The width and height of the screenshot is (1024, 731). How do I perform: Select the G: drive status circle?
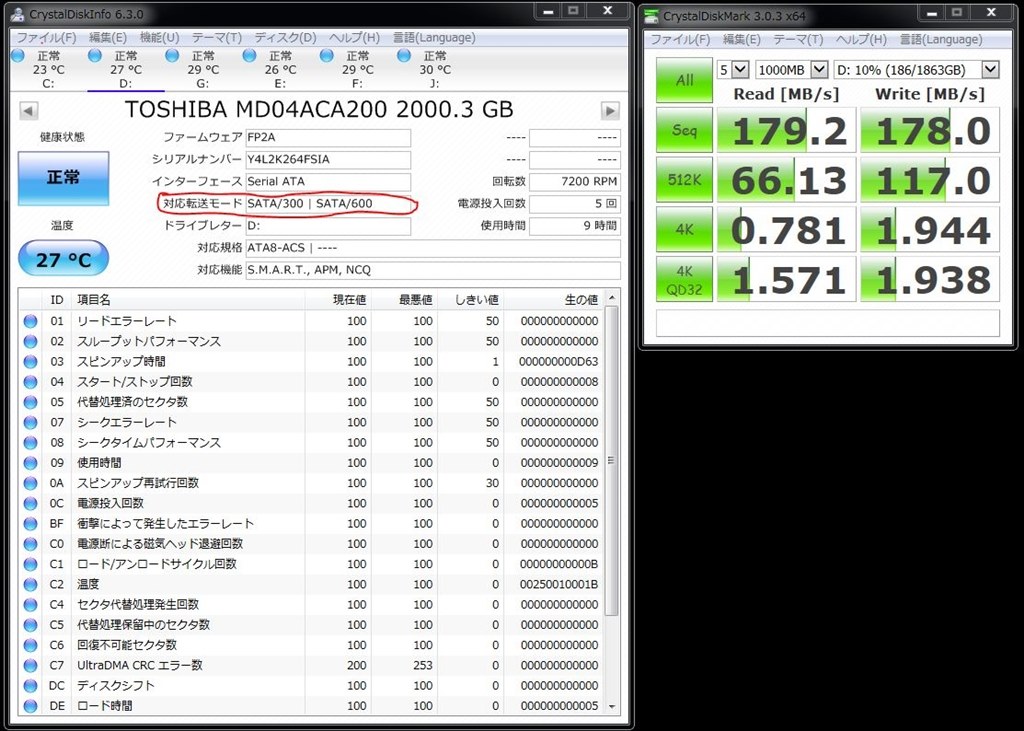[172, 56]
